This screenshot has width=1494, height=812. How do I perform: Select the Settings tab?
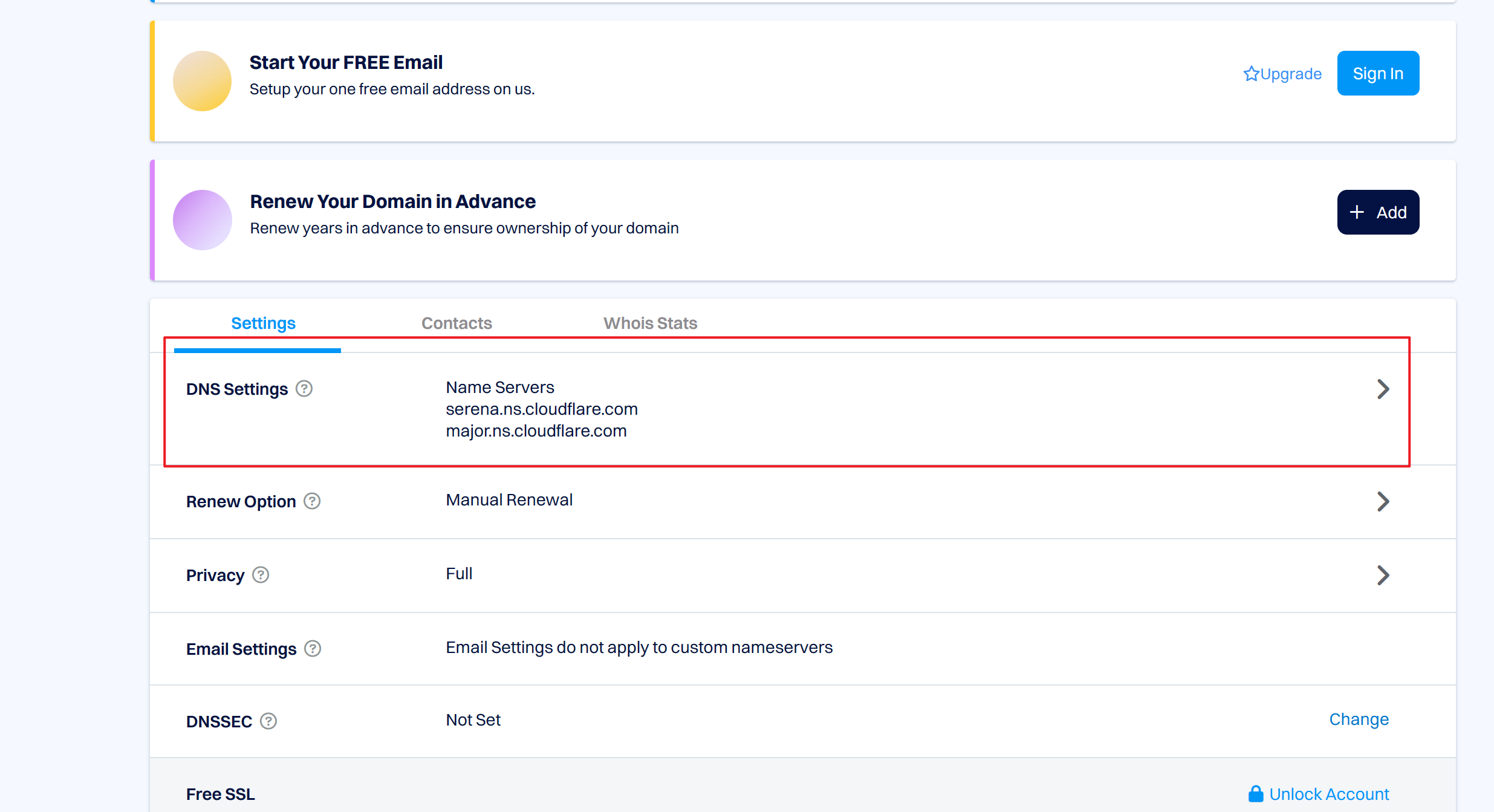[263, 323]
